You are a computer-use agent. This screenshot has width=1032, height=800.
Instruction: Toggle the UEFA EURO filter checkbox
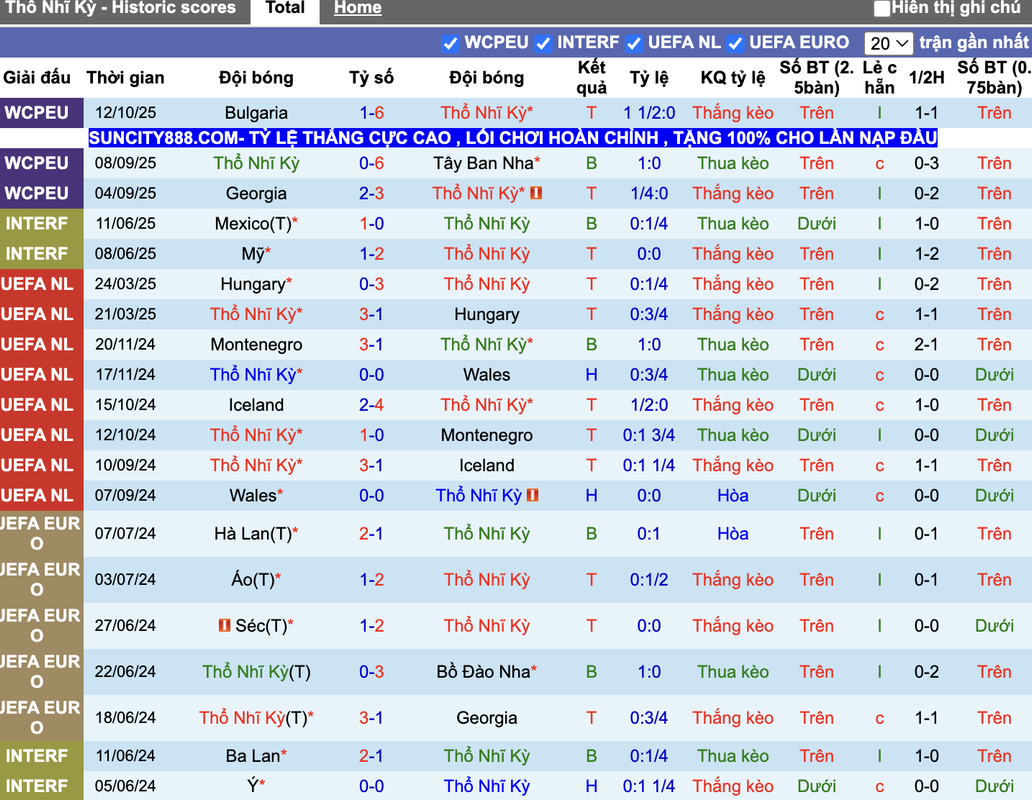coord(735,43)
